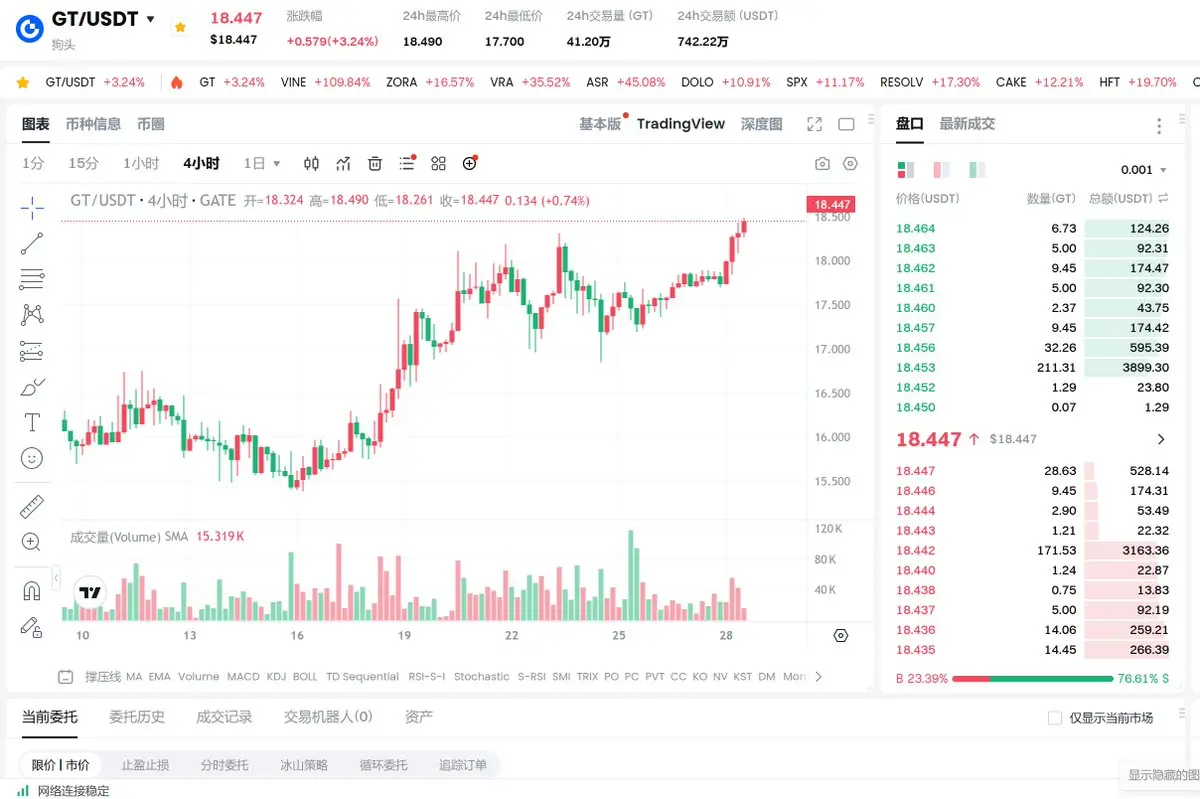Expand last price detail arrow
Image resolution: width=1200 pixels, height=799 pixels.
coord(1161,439)
